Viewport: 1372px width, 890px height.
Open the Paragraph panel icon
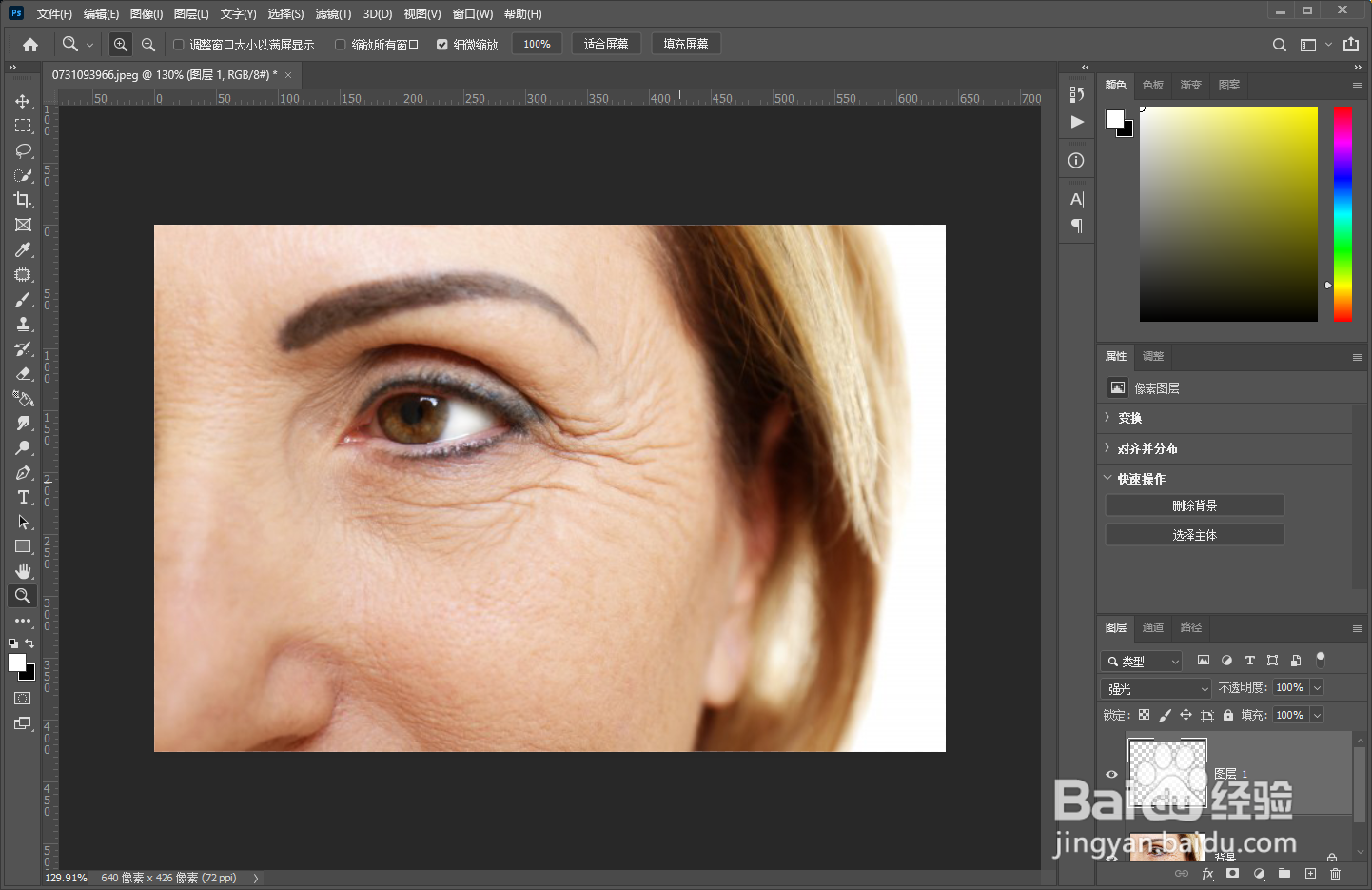point(1077,226)
